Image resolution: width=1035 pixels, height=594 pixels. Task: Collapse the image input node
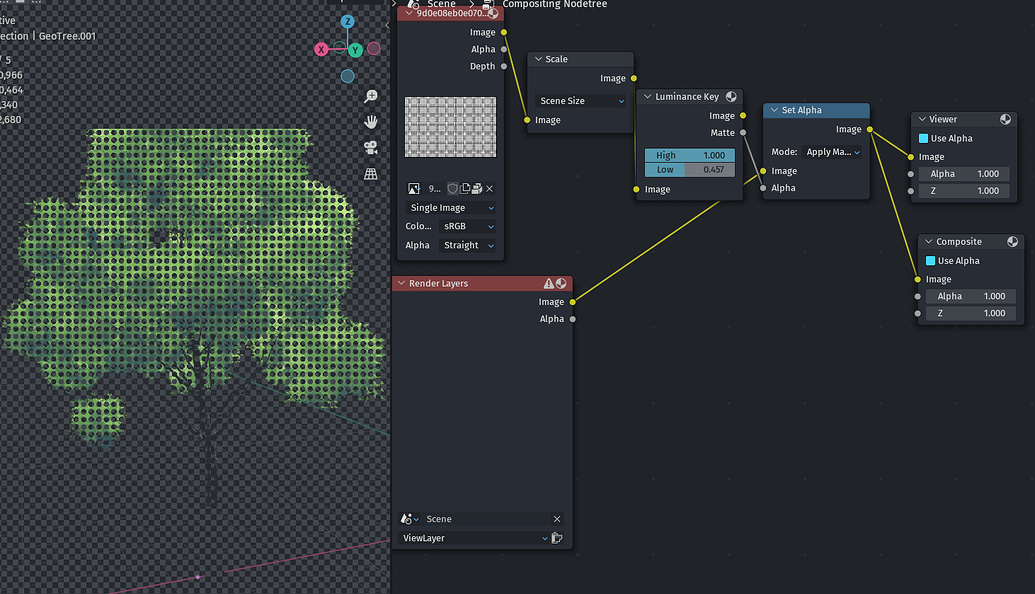(409, 13)
